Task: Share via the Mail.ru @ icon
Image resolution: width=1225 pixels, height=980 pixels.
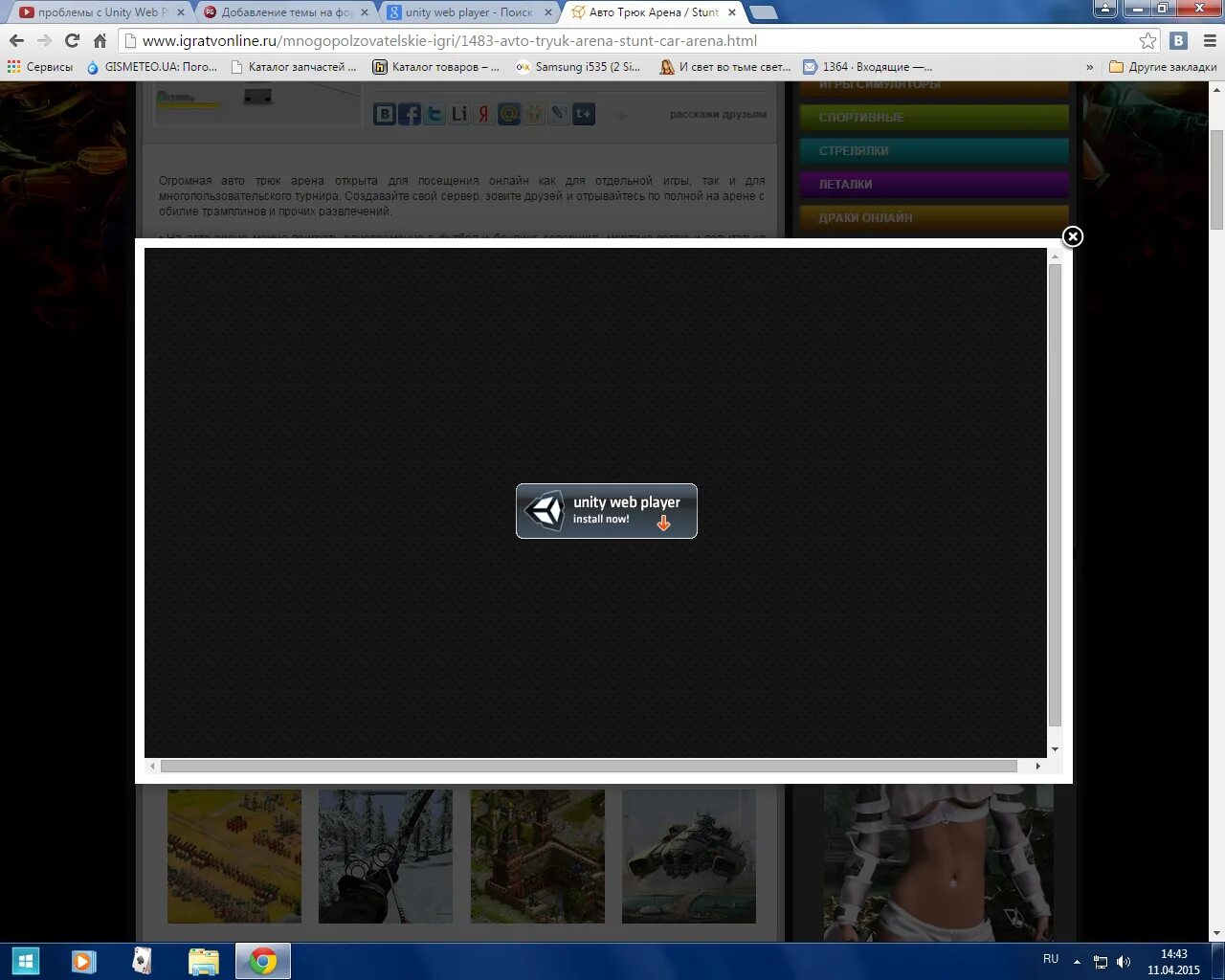Action: (x=509, y=114)
